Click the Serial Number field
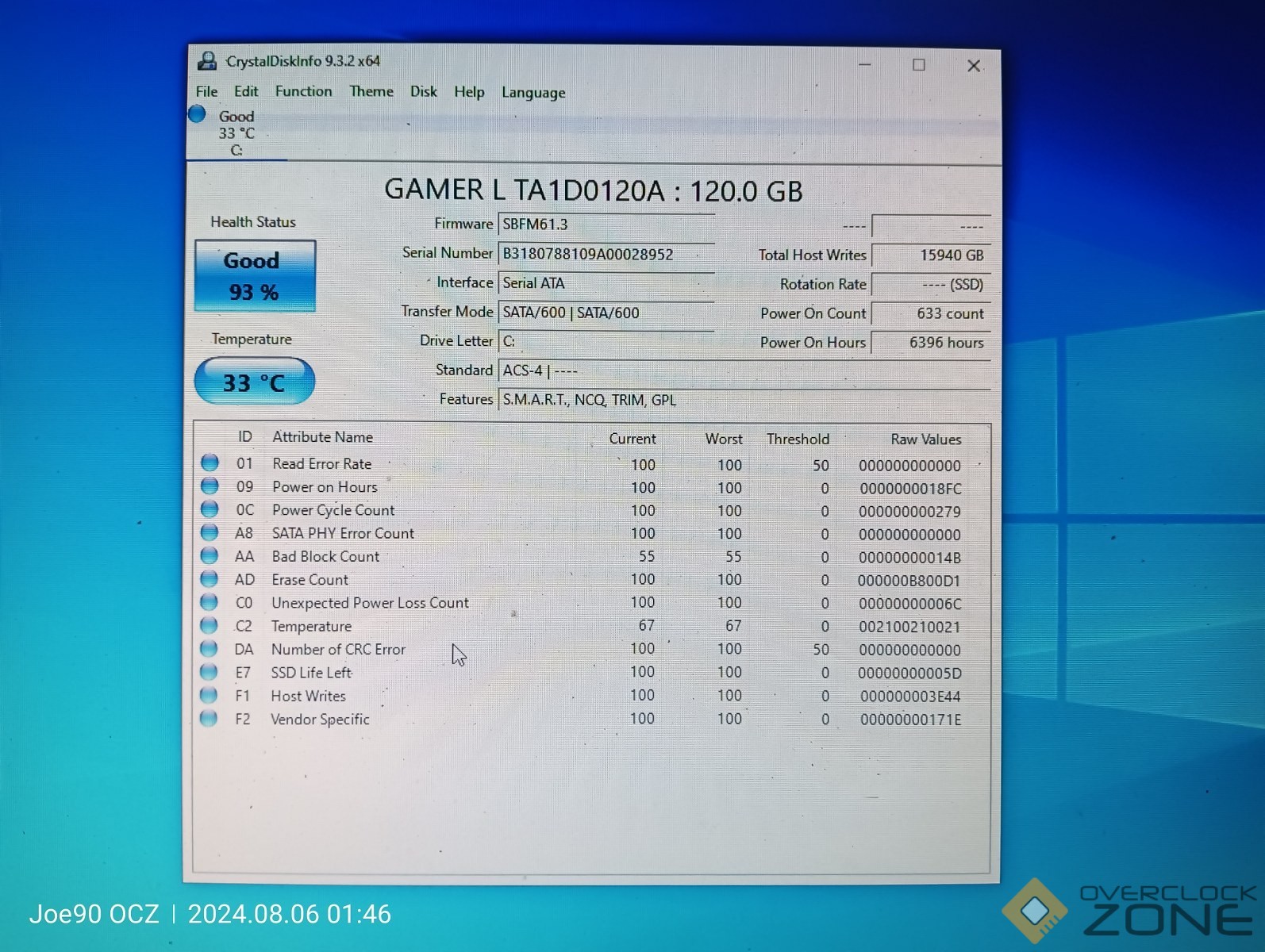 pos(606,254)
